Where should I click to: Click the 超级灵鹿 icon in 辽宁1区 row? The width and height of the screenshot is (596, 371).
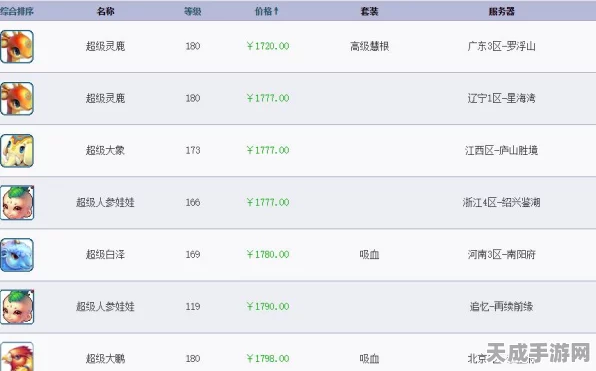pyautogui.click(x=17, y=98)
